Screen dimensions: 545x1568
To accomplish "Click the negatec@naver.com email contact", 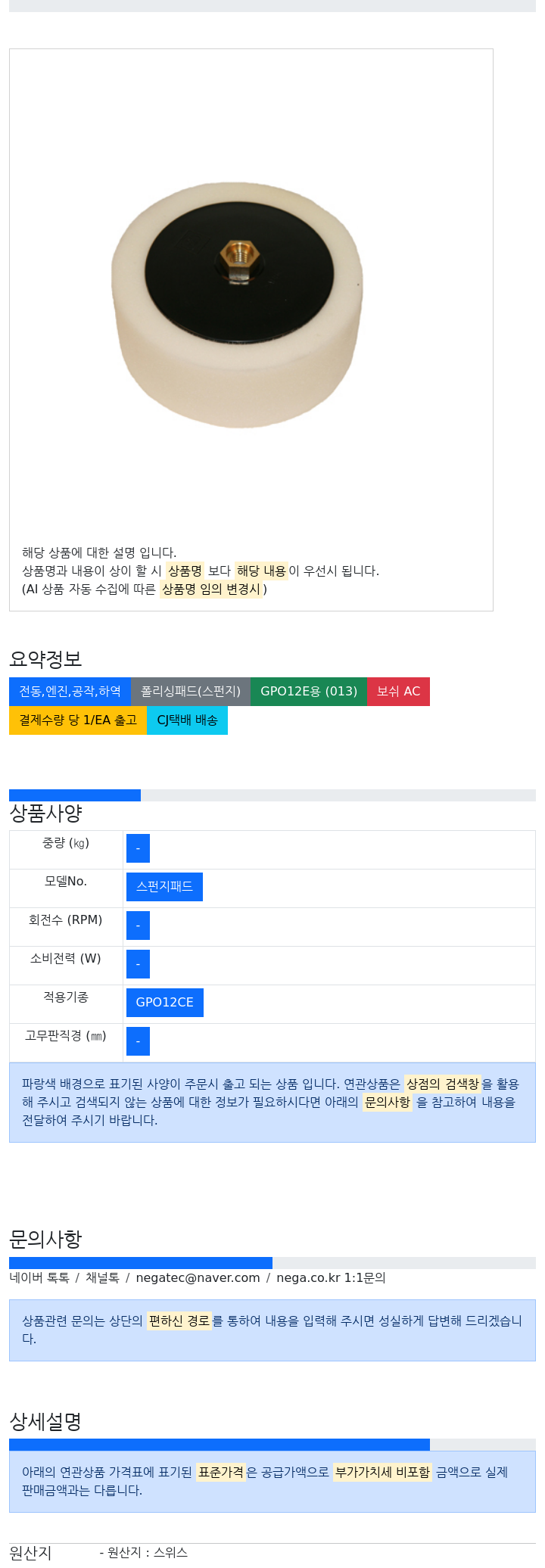I will (x=198, y=1277).
